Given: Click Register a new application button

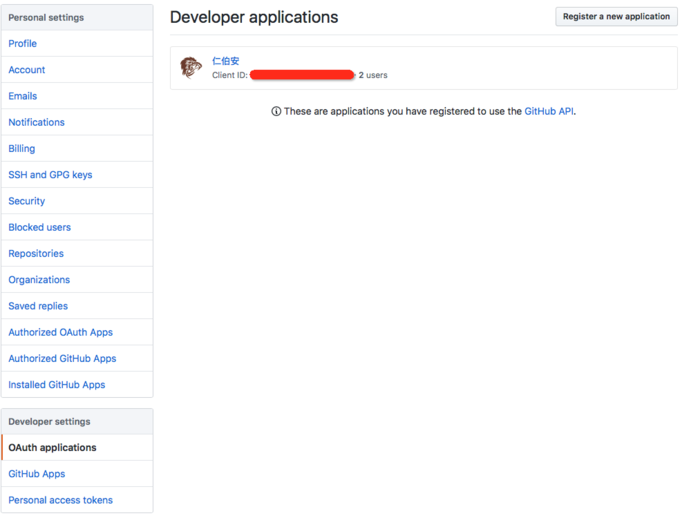Looking at the screenshot, I should pos(616,17).
